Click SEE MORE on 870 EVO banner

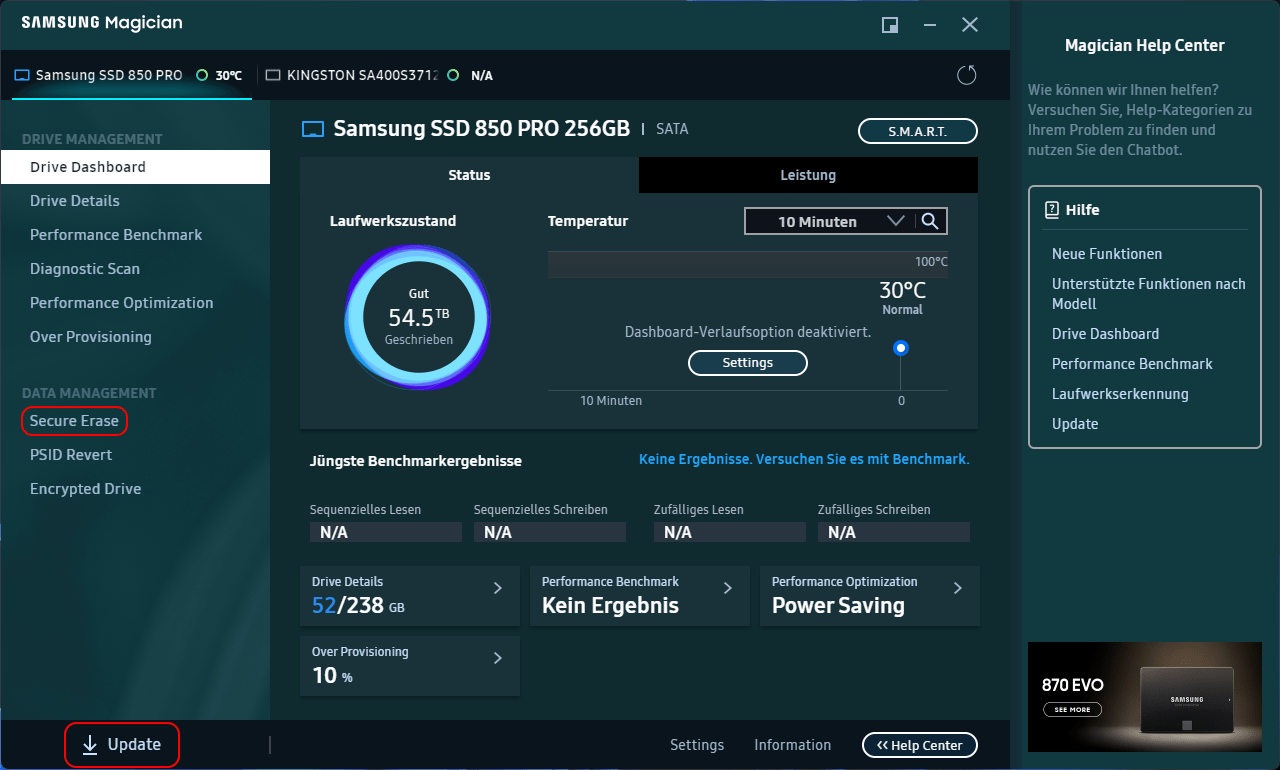pos(1072,710)
